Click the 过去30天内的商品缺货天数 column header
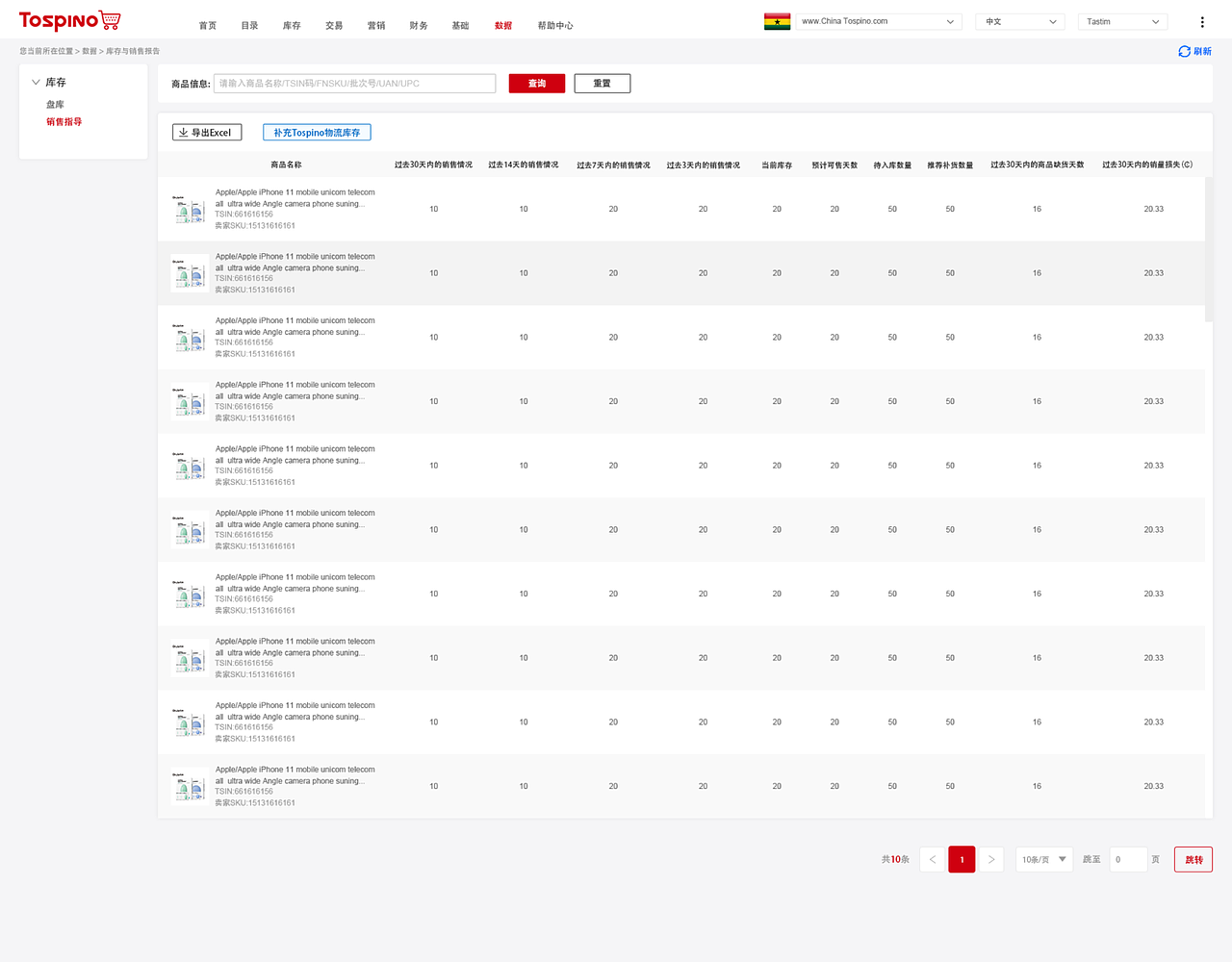The image size is (1232, 962). (1038, 165)
